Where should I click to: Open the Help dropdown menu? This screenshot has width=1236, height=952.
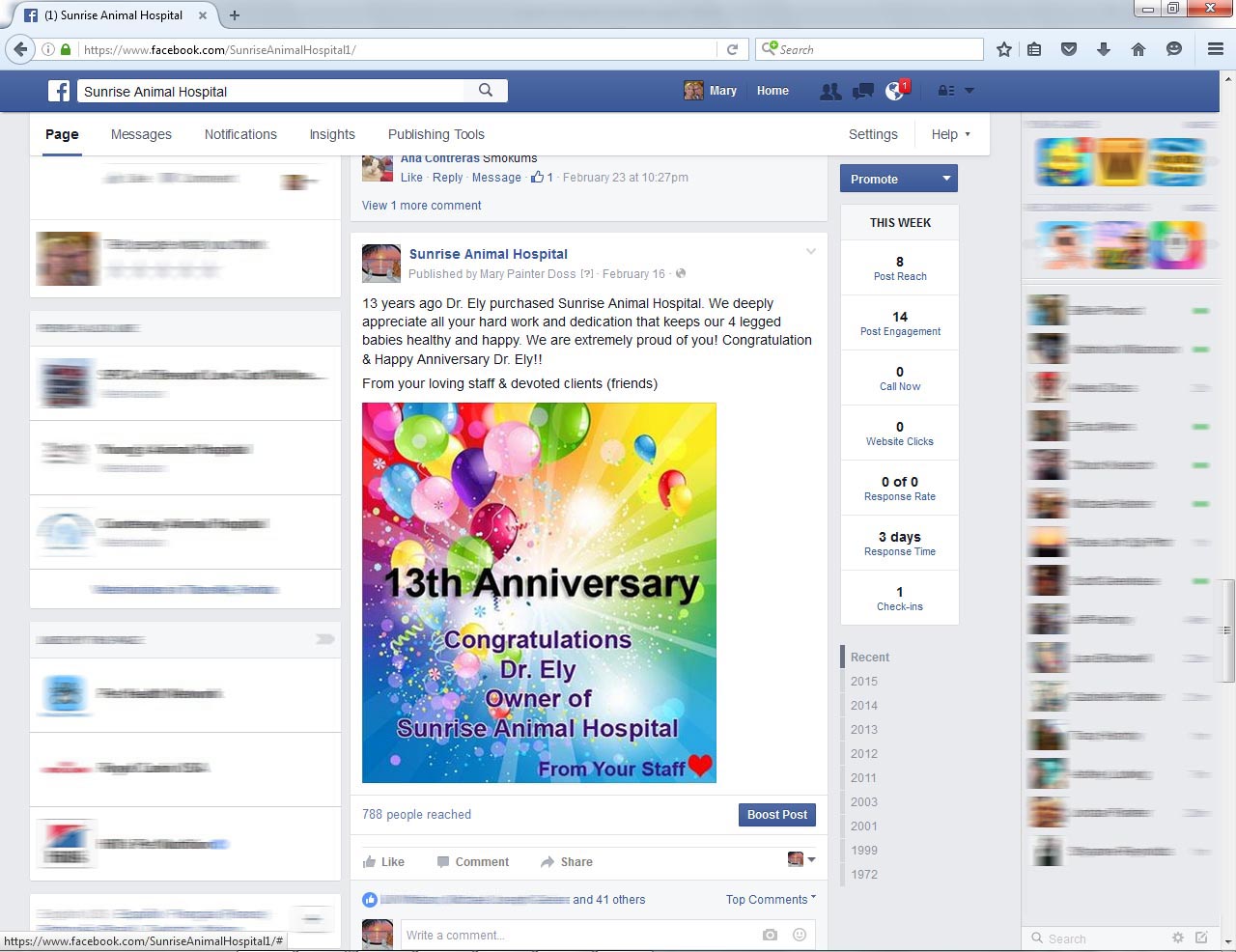[x=951, y=134]
